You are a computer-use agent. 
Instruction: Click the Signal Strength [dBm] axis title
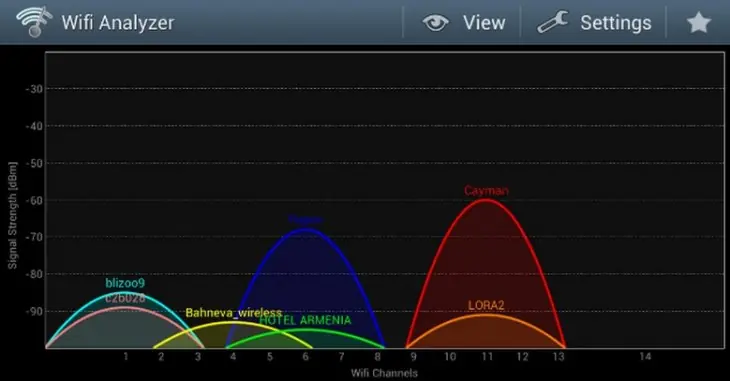click(12, 215)
